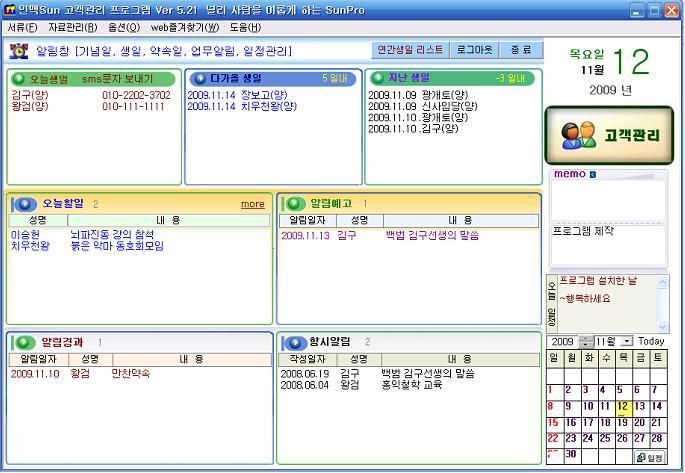Image resolution: width=685 pixels, height=473 pixels.
Task: Click 프로그램 설치한 날 schedule note
Action: 598,281
